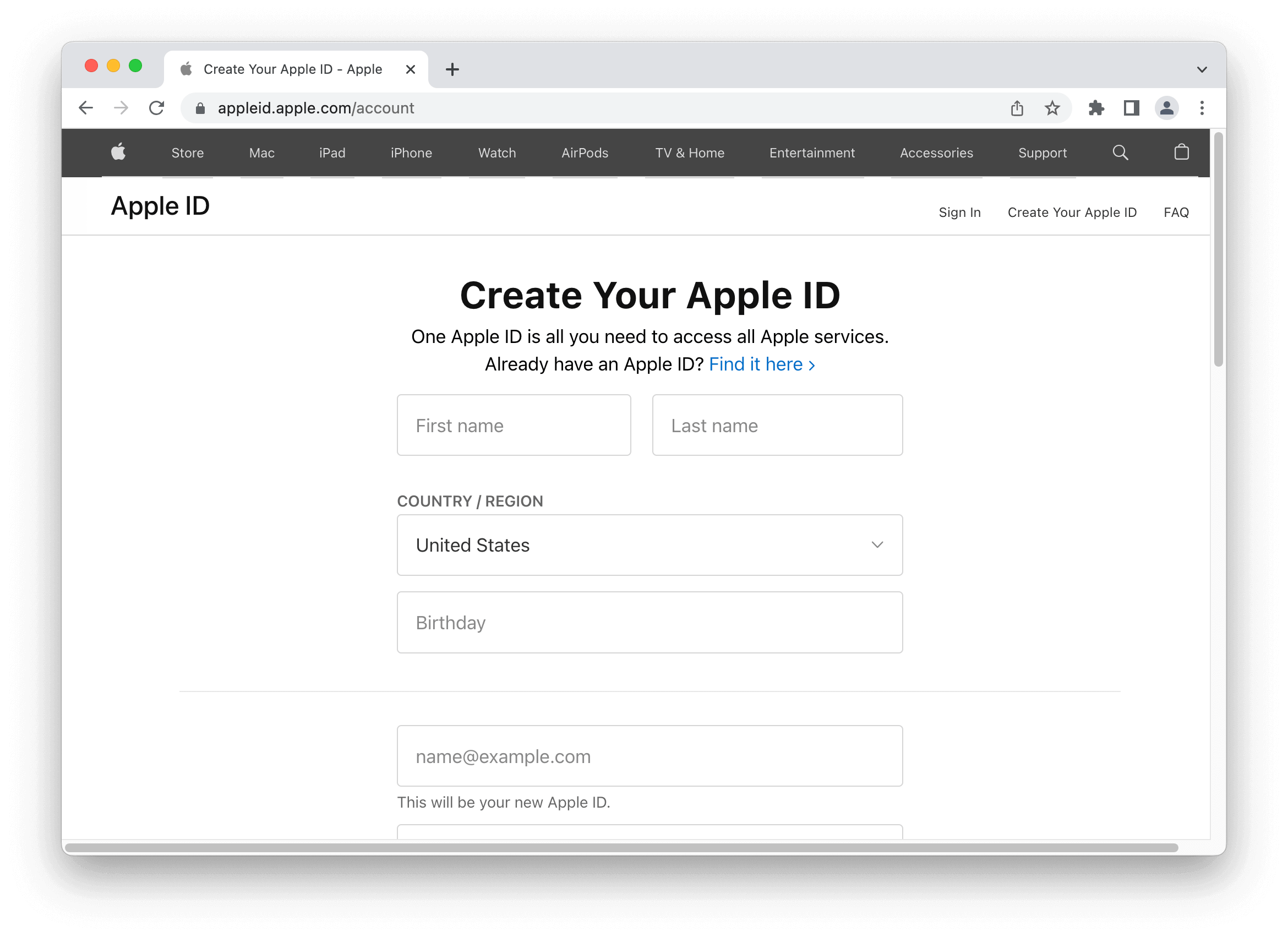Click the Sign In link
Viewport: 1288px width, 937px height.
(960, 213)
